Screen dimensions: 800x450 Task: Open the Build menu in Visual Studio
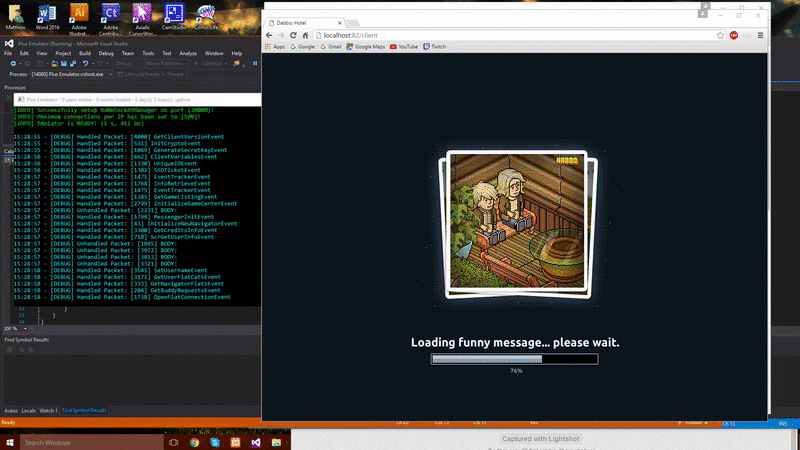tap(85, 53)
